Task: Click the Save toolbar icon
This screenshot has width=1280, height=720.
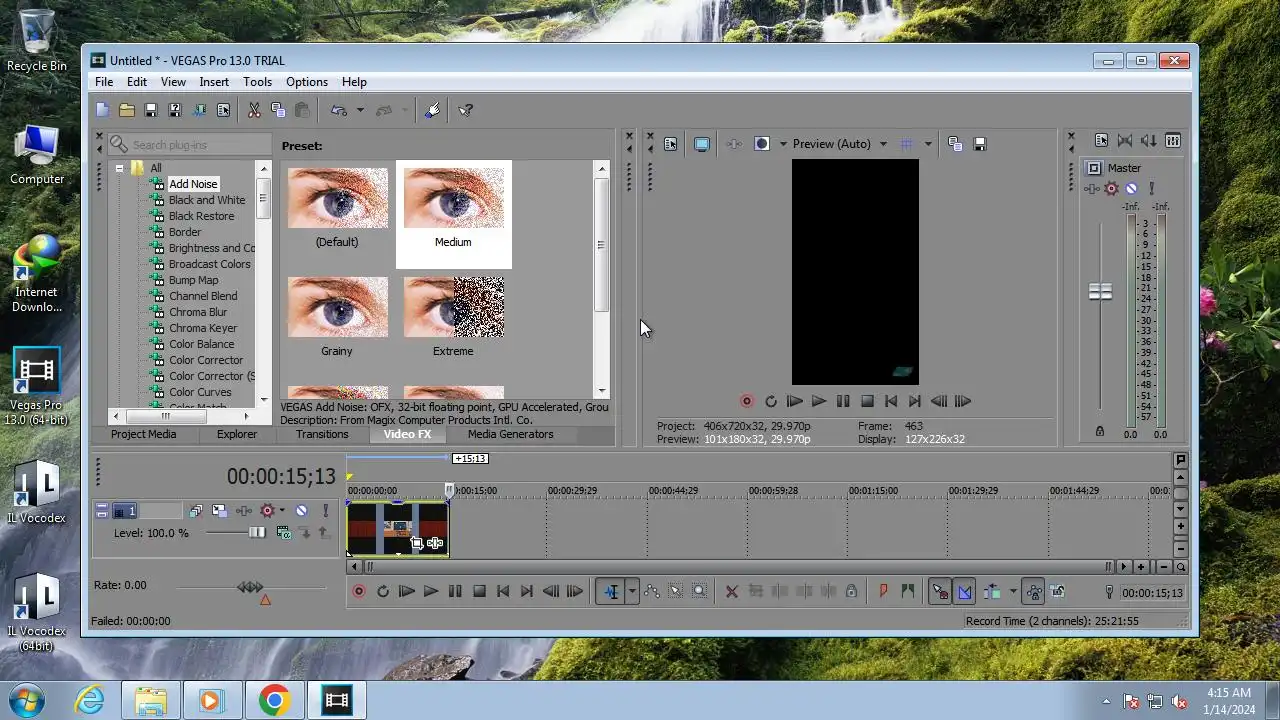Action: point(151,110)
